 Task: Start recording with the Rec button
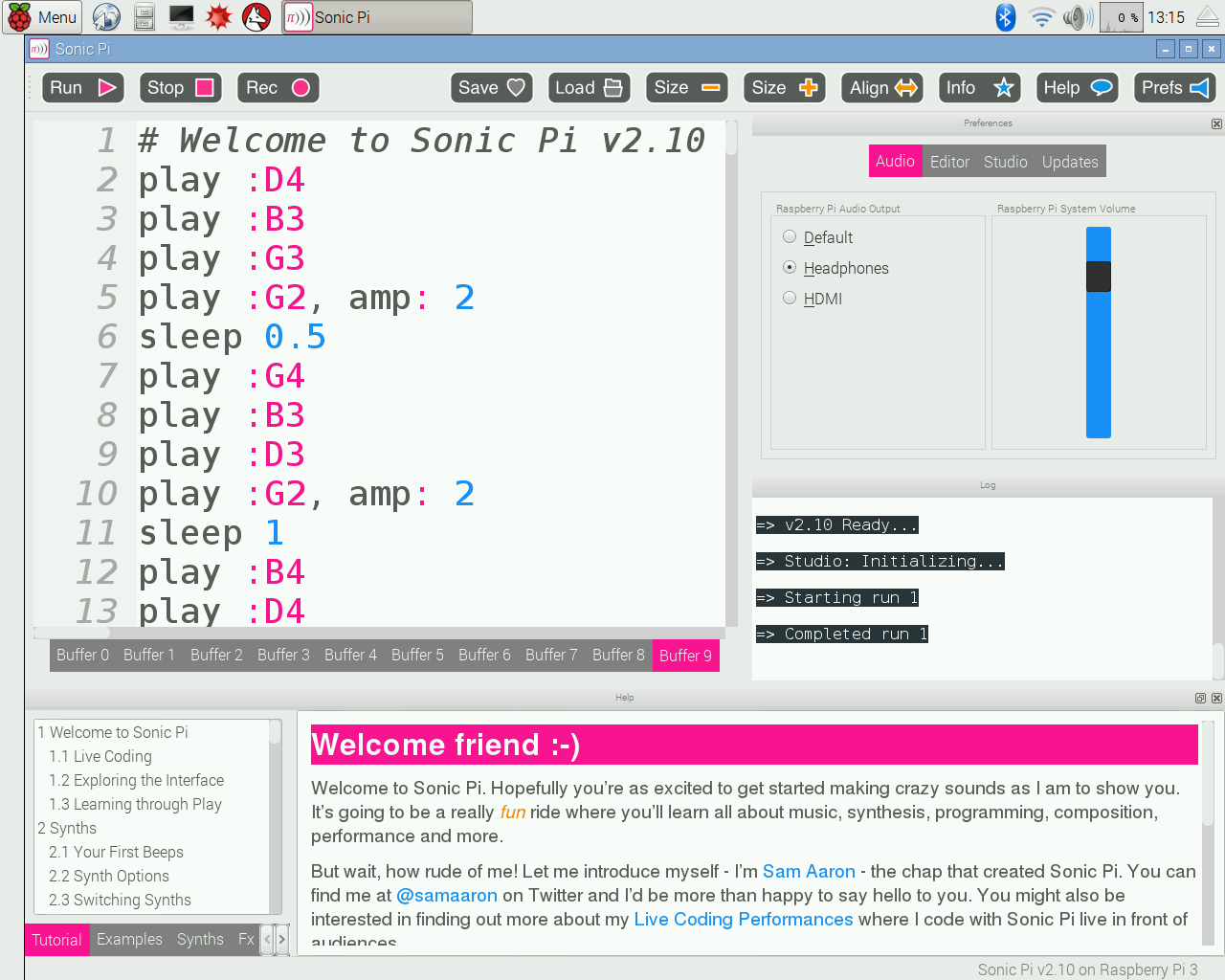pos(278,88)
